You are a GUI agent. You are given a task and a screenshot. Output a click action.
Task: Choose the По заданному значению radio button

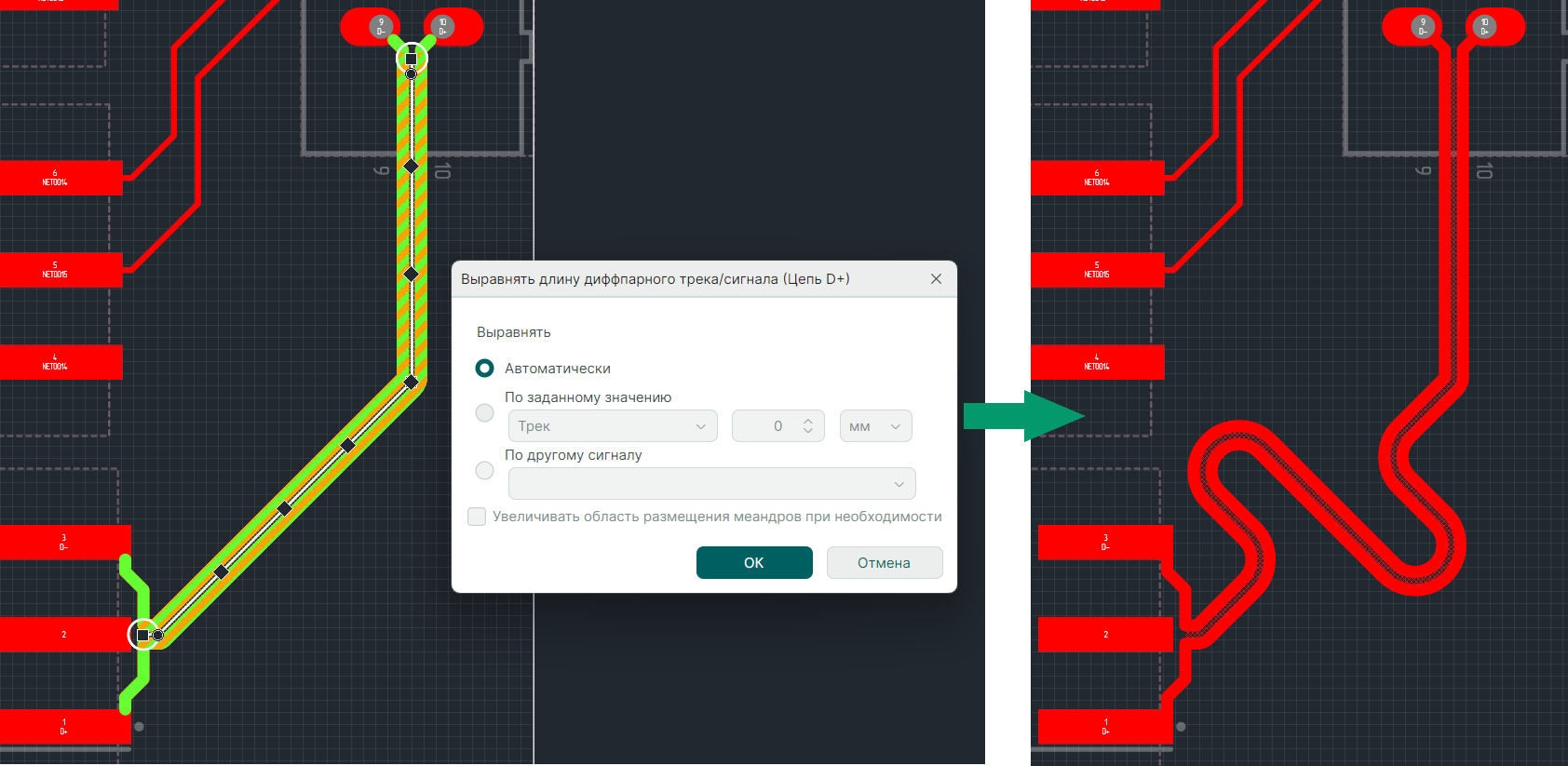tap(484, 412)
